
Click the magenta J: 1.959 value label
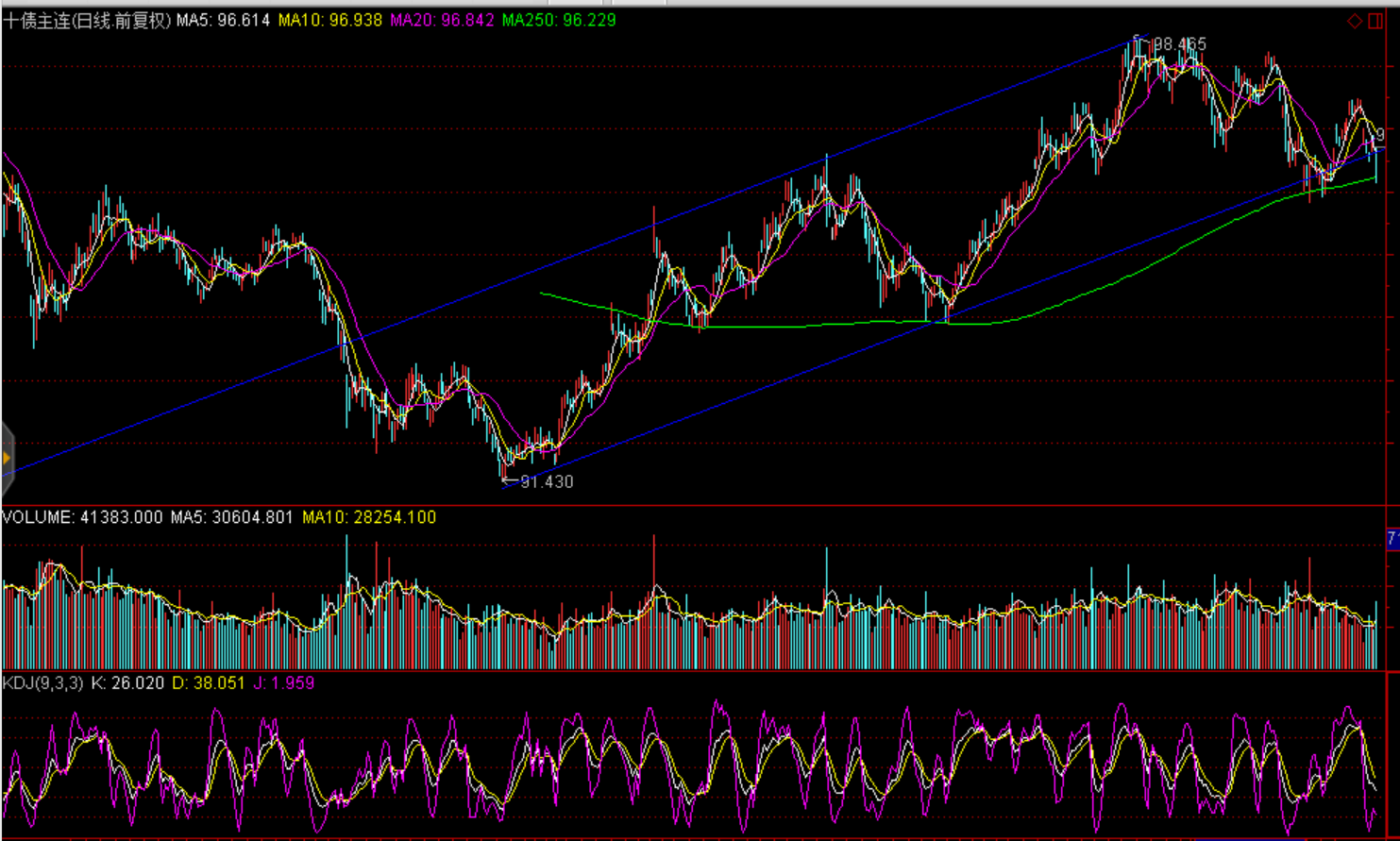click(x=284, y=682)
